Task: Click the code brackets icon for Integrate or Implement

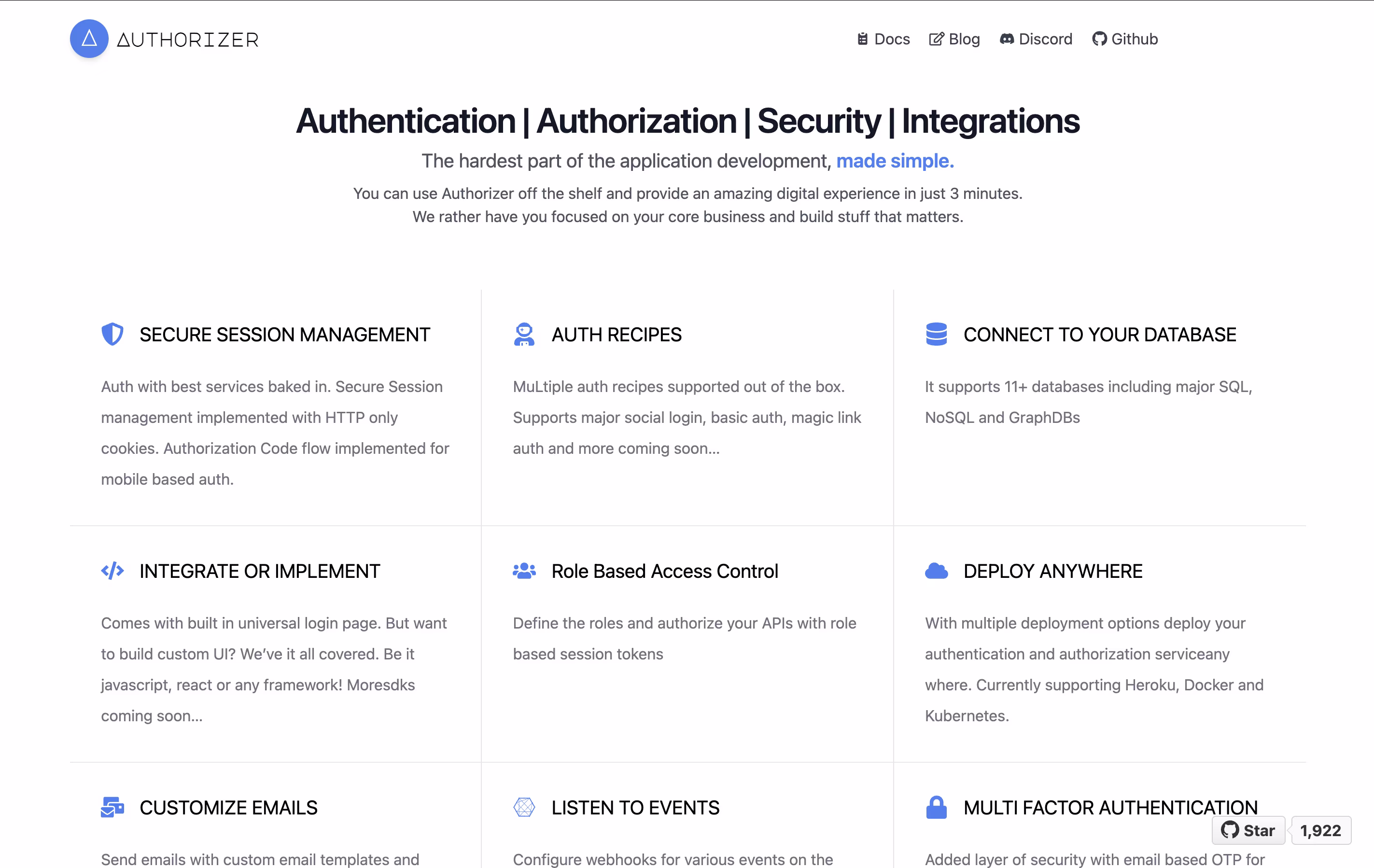Action: (112, 571)
